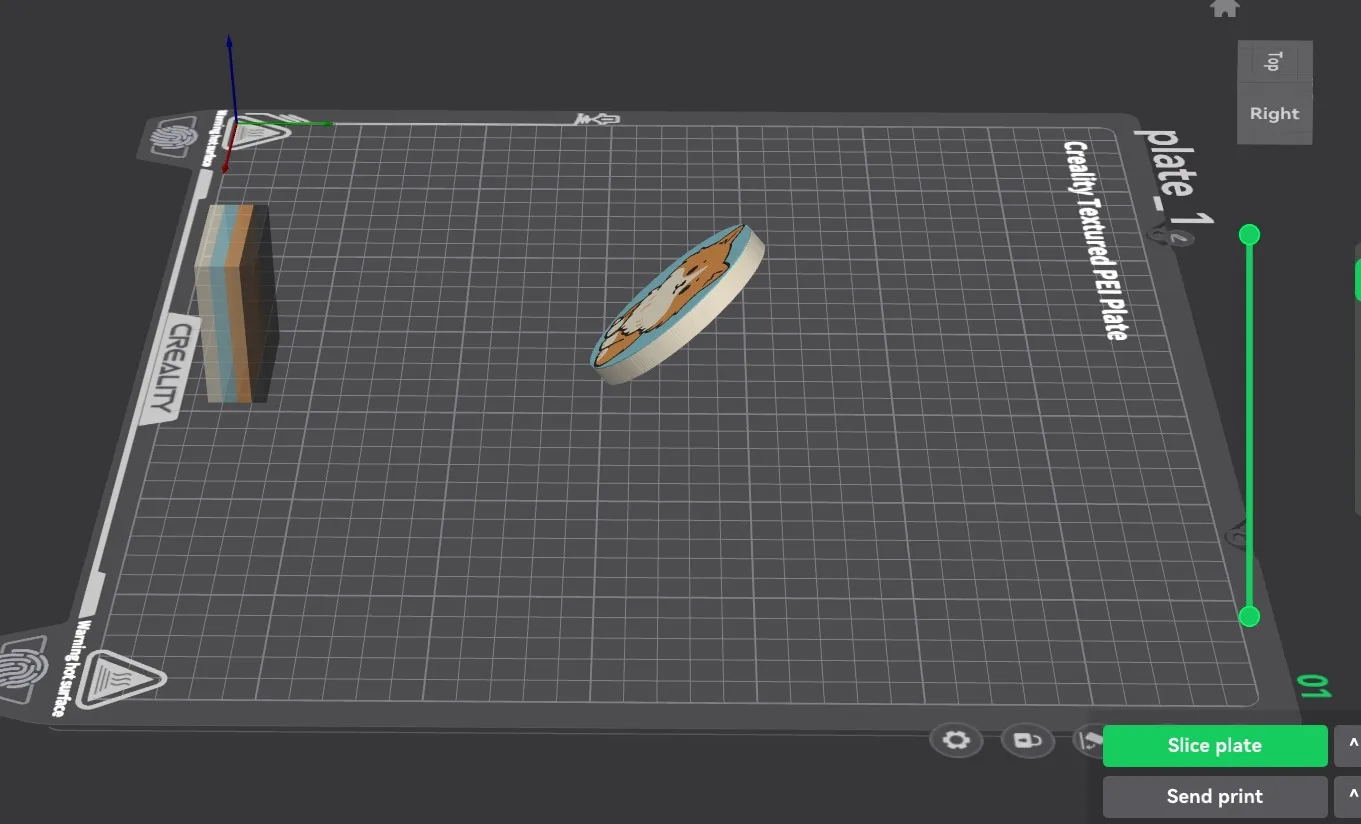Screen dimensions: 1361x824
Task: Click the Slice plate button
Action: click(x=1215, y=746)
